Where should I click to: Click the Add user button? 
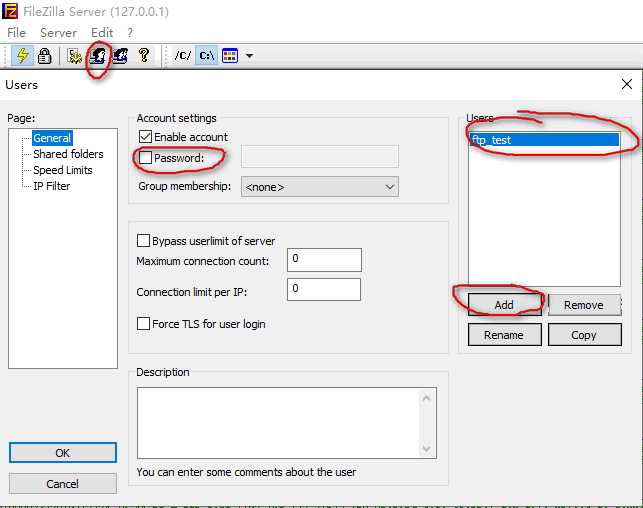(x=504, y=305)
